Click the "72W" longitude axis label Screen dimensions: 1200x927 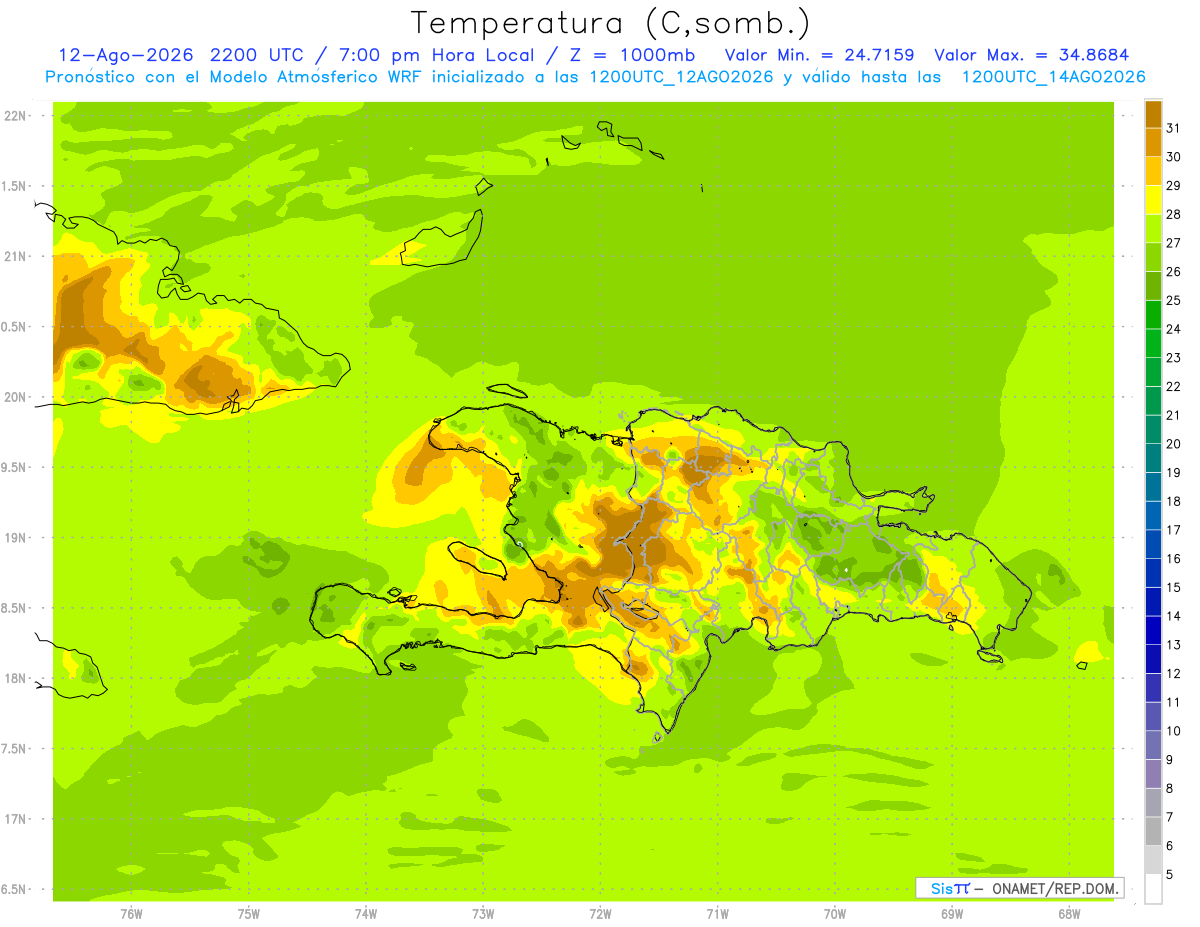click(x=600, y=913)
